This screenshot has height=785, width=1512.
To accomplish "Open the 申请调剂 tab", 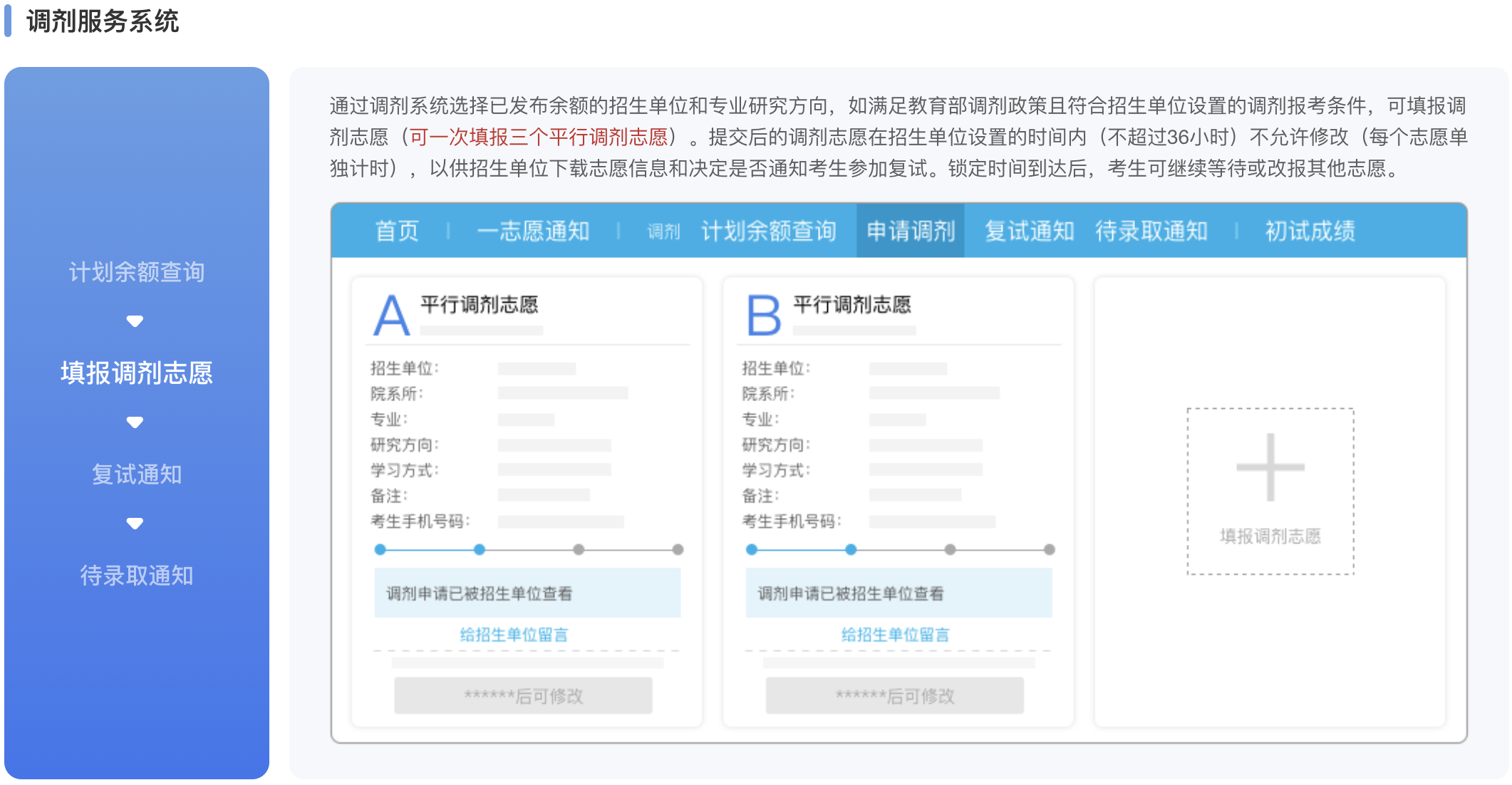I will click(910, 231).
